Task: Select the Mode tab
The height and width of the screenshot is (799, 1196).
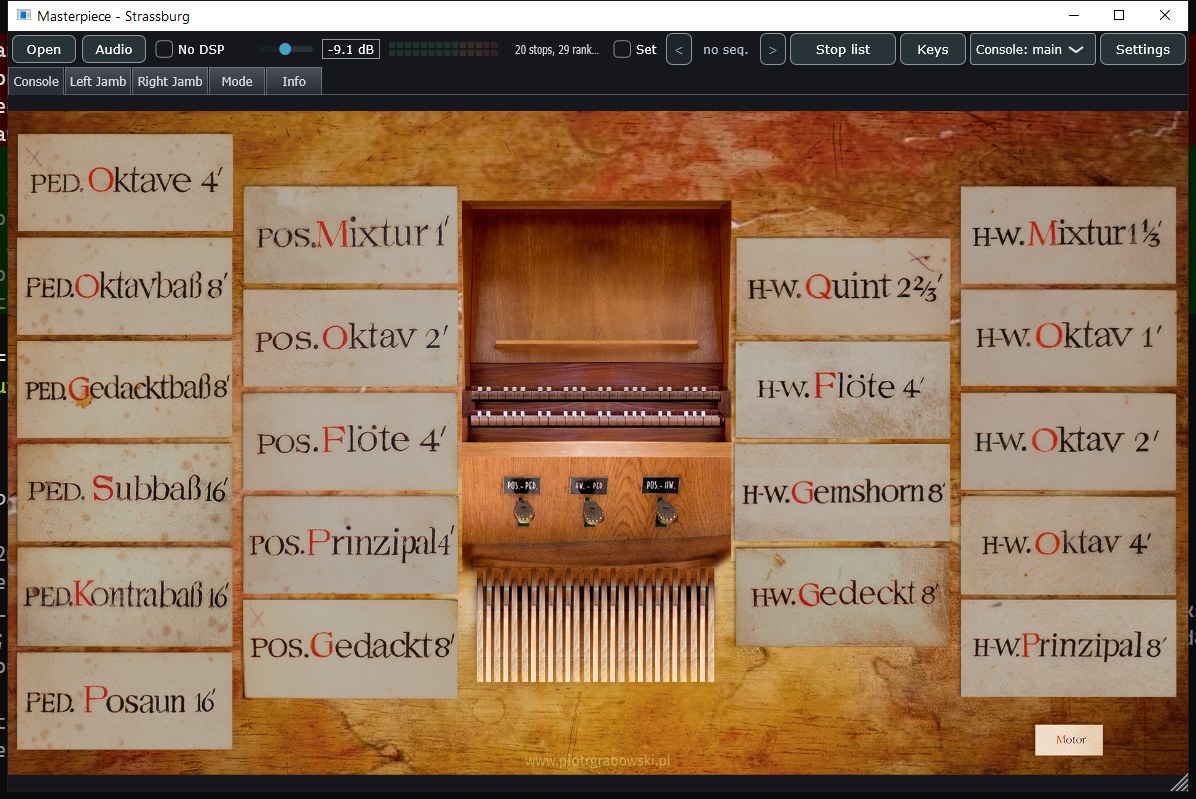Action: (236, 82)
